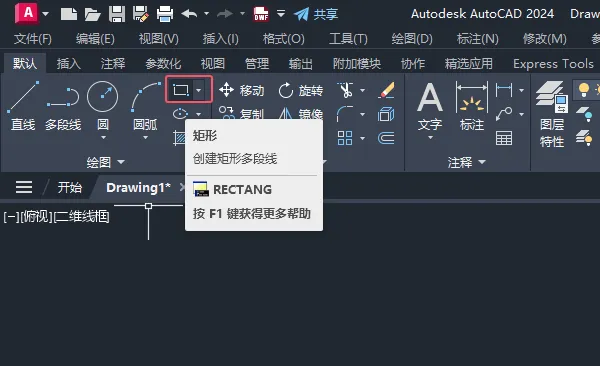Viewport: 600px width, 366px height.
Task: Select the erase tool (eraser icon)
Action: click(386, 90)
